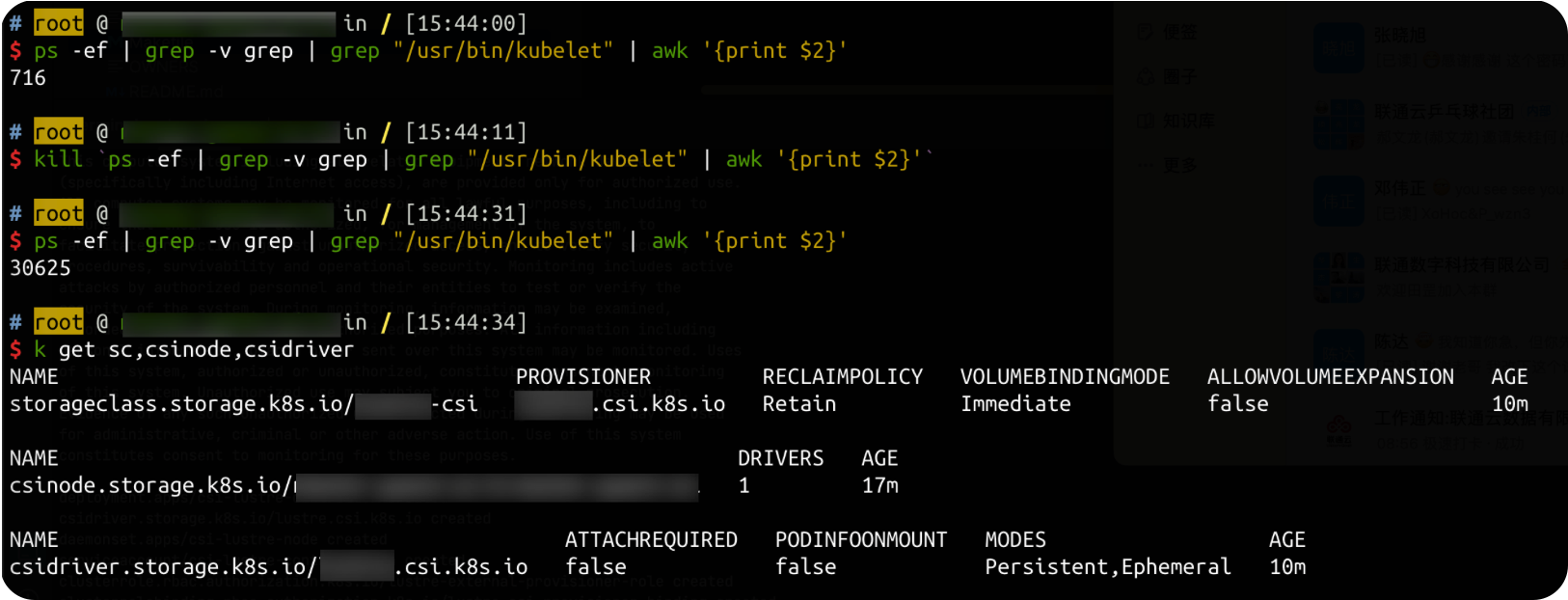
Task: Open the 工作通知 notification icon
Action: 1338,428
